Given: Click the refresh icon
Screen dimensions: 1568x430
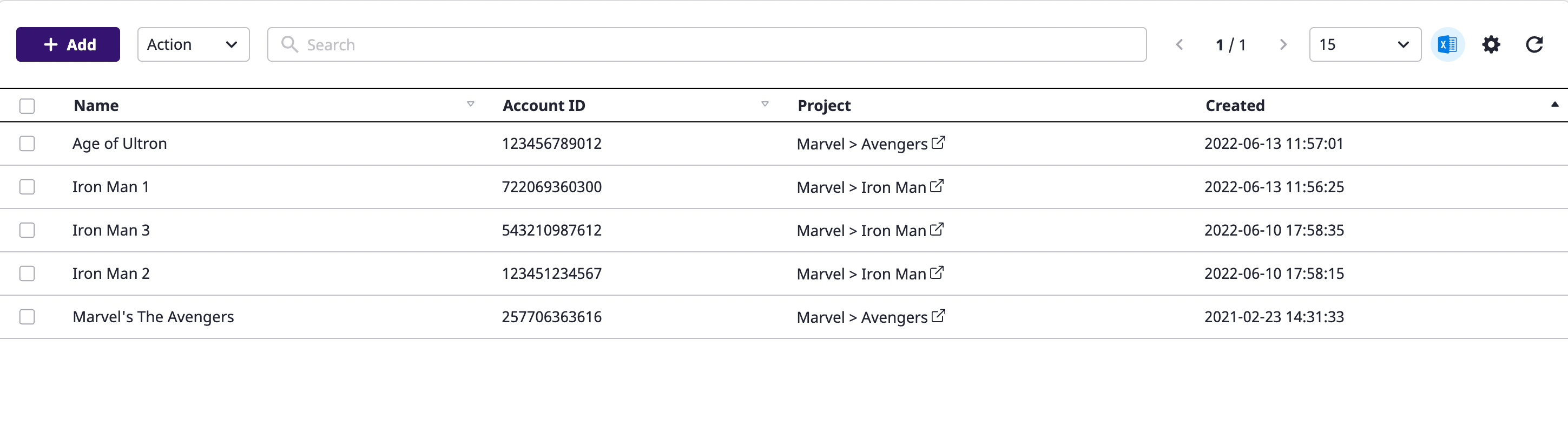Looking at the screenshot, I should 1534,44.
